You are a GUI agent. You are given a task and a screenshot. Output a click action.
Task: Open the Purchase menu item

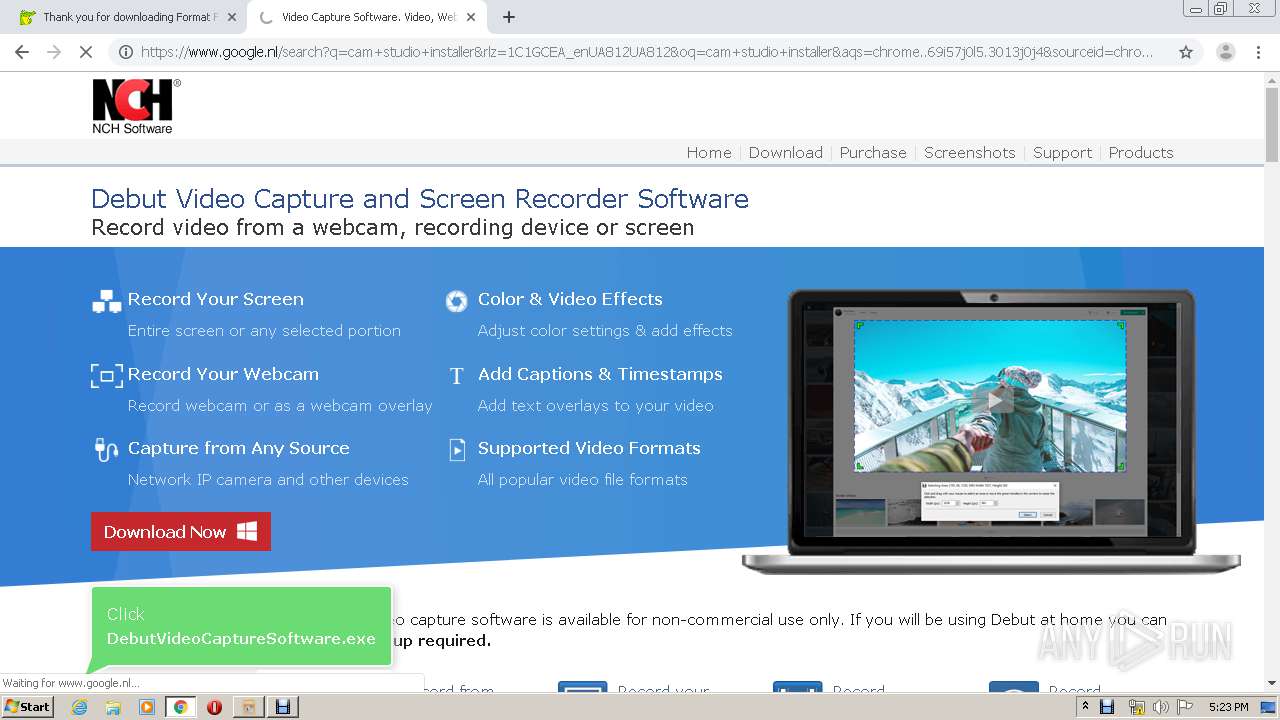[873, 153]
